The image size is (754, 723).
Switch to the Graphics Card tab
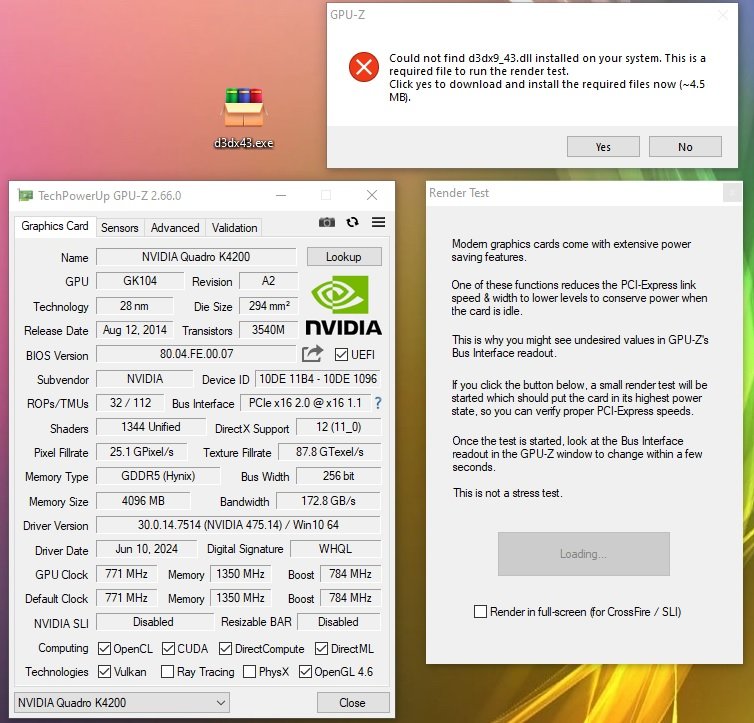pos(55,226)
